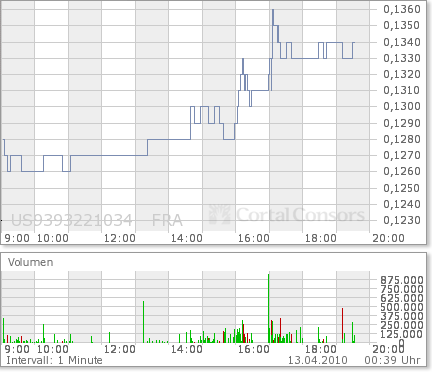Click the 125.000 volume axis label
Image resolution: width=432 pixels, height=372 pixels.
coord(402,334)
